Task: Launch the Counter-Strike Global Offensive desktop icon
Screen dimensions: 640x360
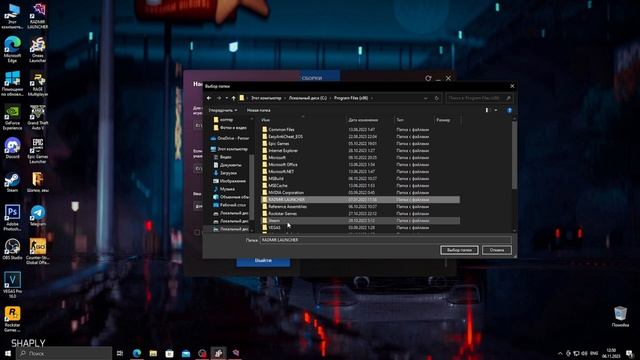Action: click(38, 251)
